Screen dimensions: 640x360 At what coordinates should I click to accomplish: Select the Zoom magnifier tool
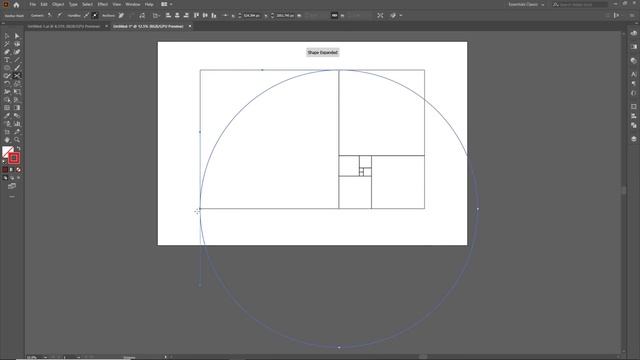pos(17,140)
